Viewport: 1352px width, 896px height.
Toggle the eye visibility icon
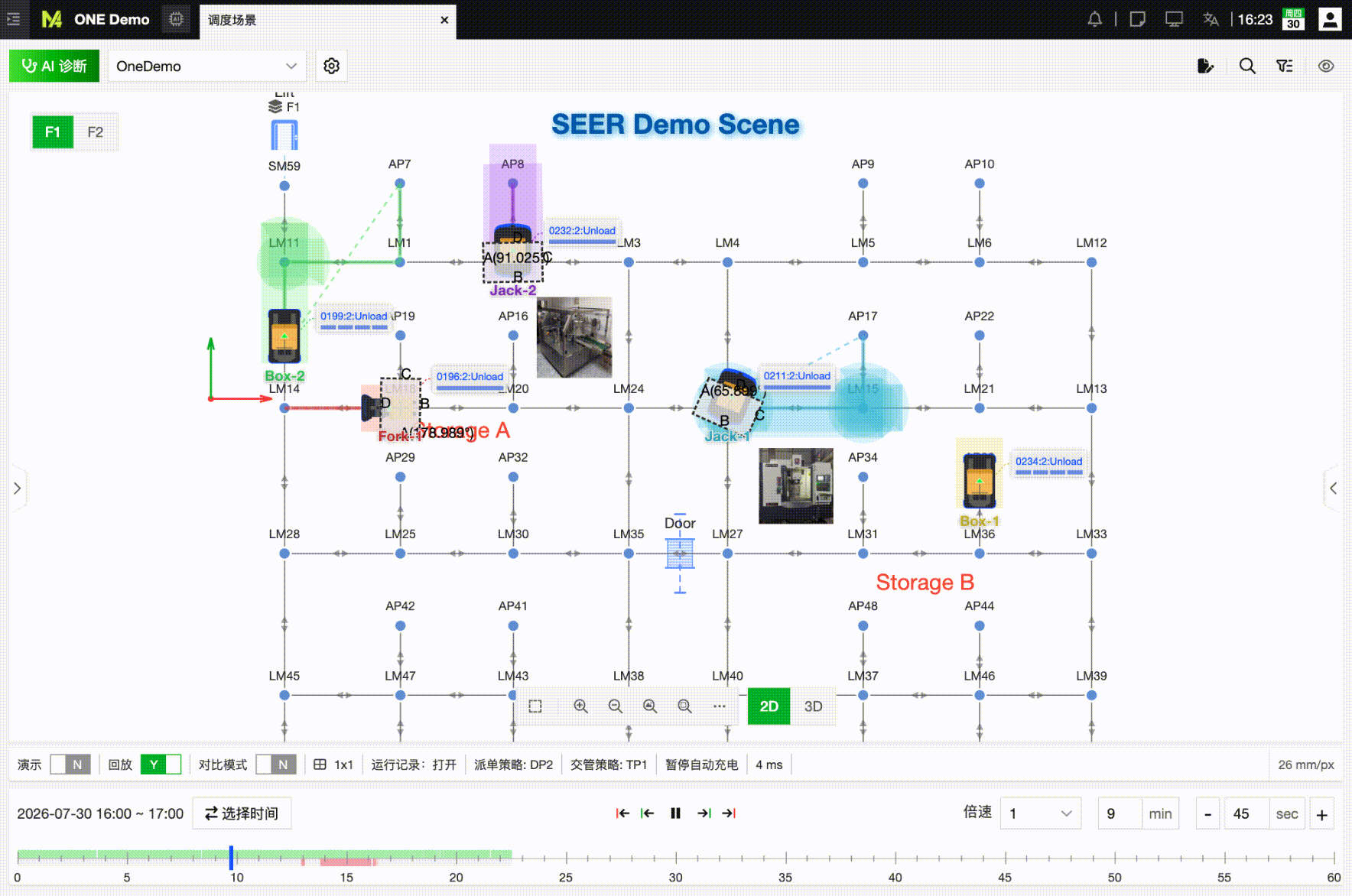1326,66
